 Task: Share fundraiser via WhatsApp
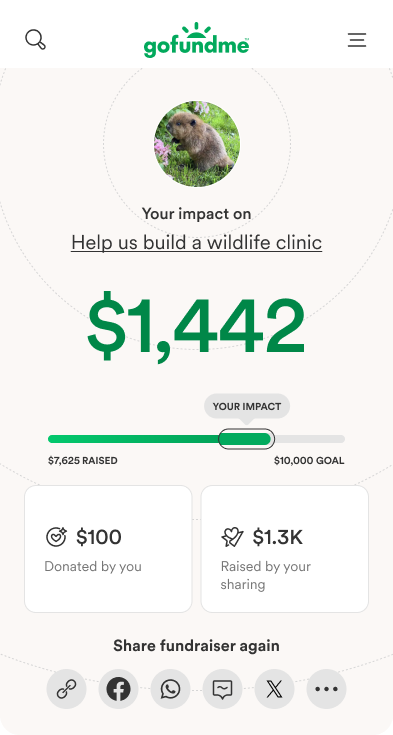tap(170, 689)
